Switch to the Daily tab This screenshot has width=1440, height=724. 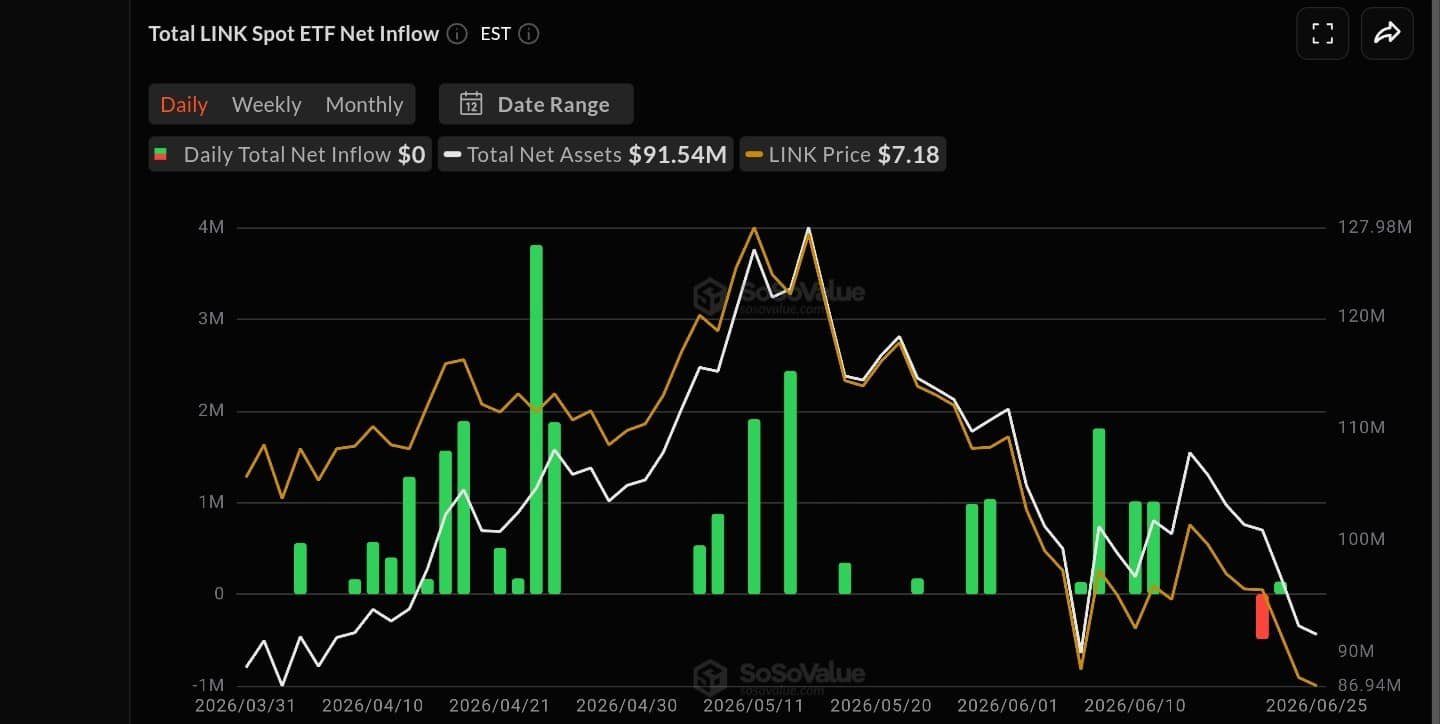[x=184, y=104]
